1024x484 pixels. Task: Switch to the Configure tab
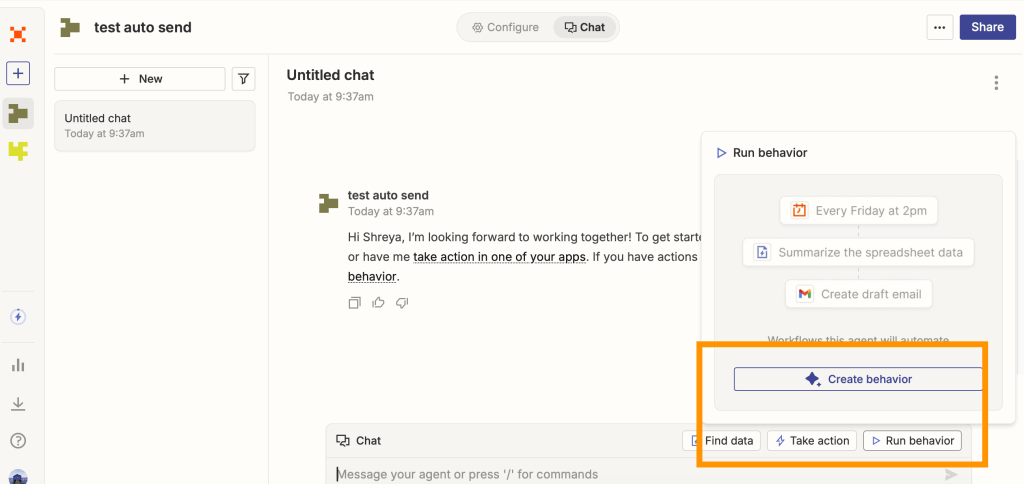click(x=506, y=27)
